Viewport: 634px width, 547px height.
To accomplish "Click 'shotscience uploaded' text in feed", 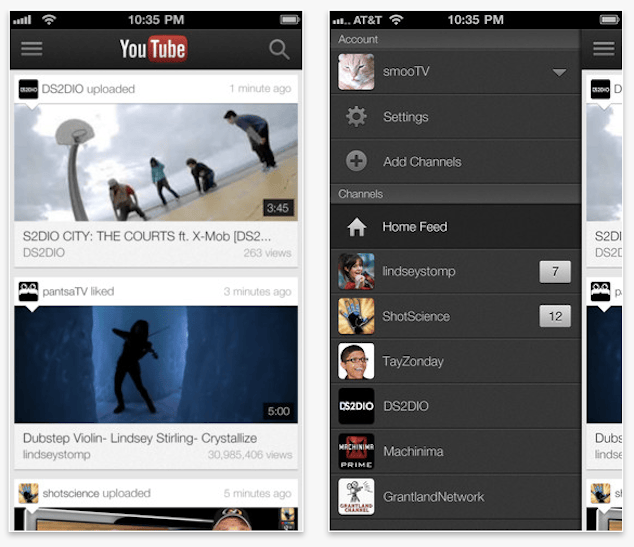I will tap(96, 493).
